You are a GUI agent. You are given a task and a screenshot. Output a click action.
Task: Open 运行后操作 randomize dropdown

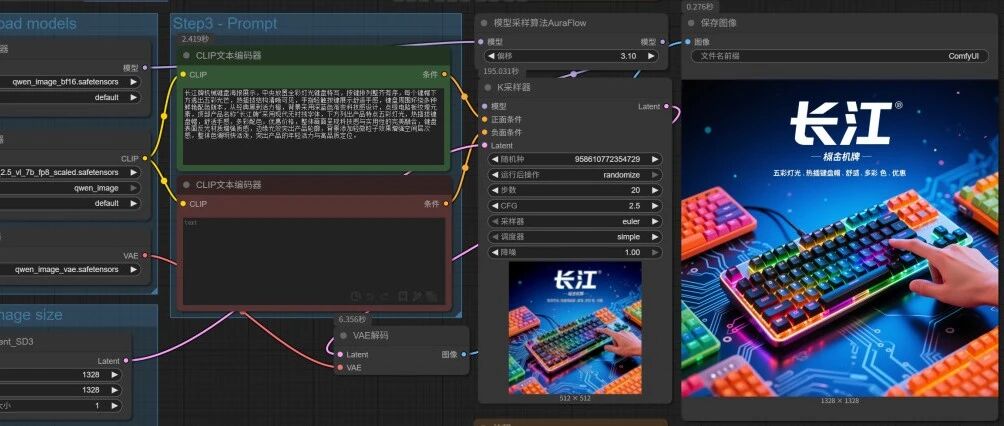click(x=575, y=174)
